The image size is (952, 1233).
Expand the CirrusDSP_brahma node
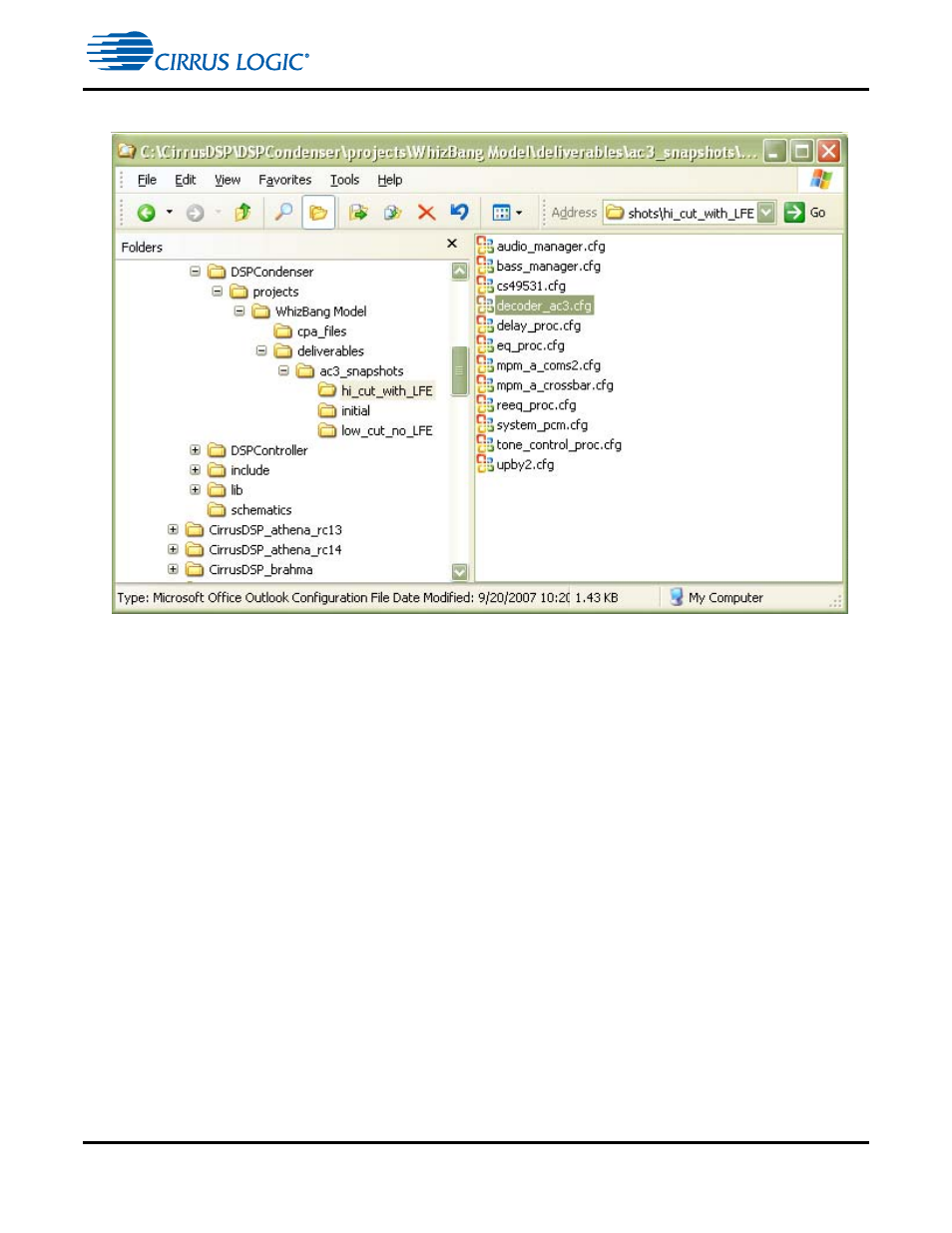[x=174, y=570]
